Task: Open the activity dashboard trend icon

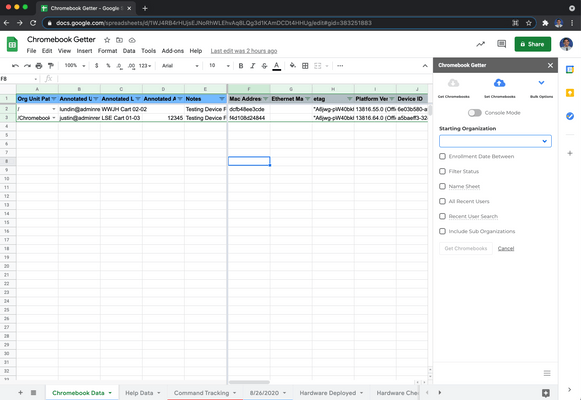Action: pyautogui.click(x=480, y=44)
